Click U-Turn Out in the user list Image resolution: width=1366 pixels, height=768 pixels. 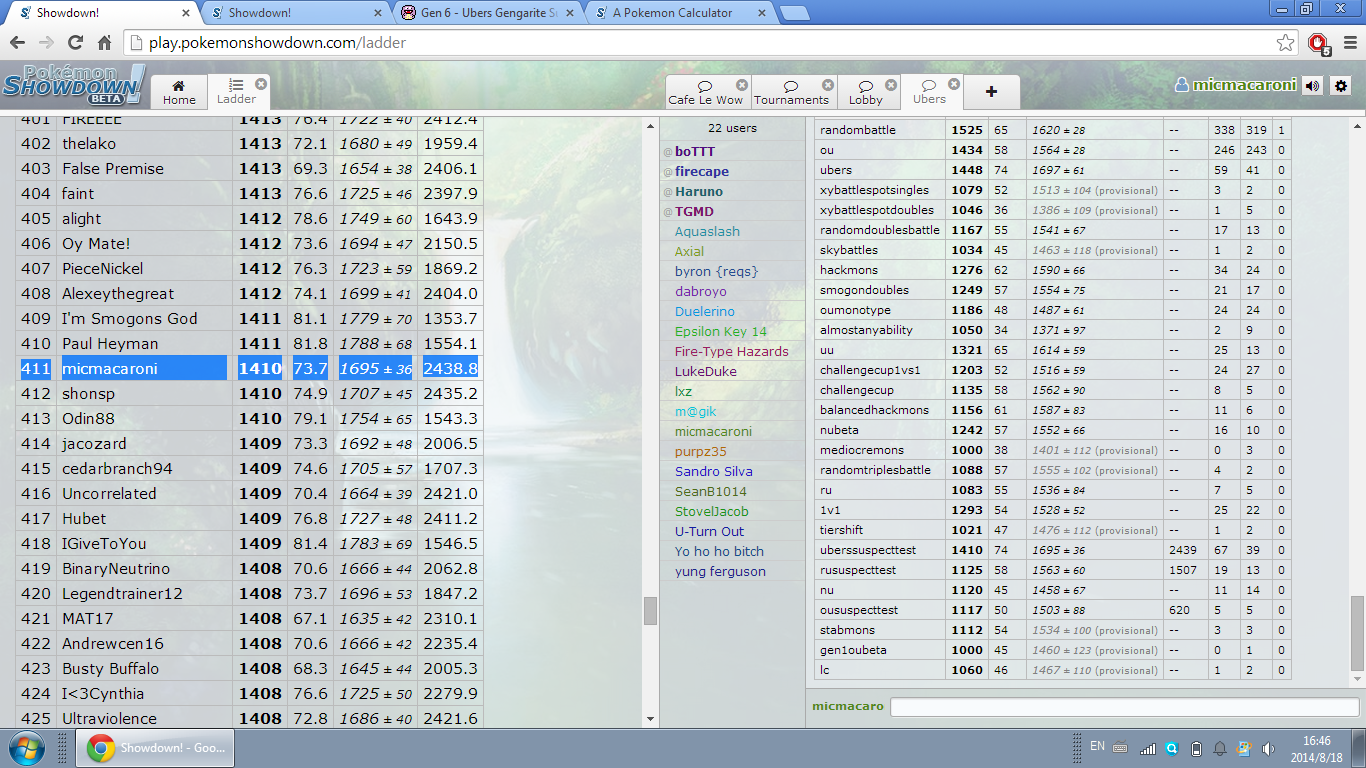click(710, 532)
